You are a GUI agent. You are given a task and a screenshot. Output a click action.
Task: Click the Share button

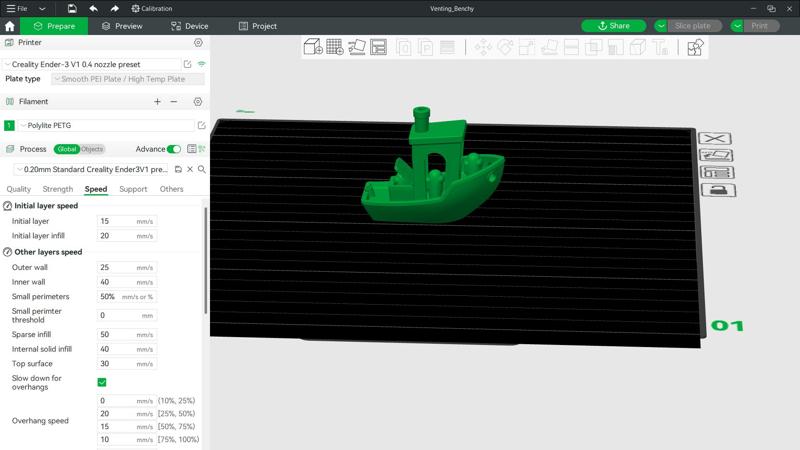(614, 26)
